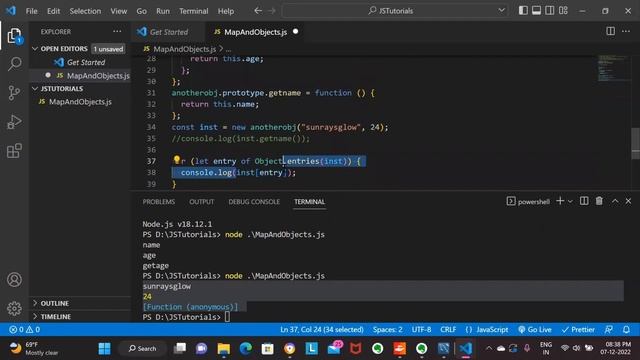Go forward with the navigation arrow
Screen dimensions: 640x360
pos(272,11)
